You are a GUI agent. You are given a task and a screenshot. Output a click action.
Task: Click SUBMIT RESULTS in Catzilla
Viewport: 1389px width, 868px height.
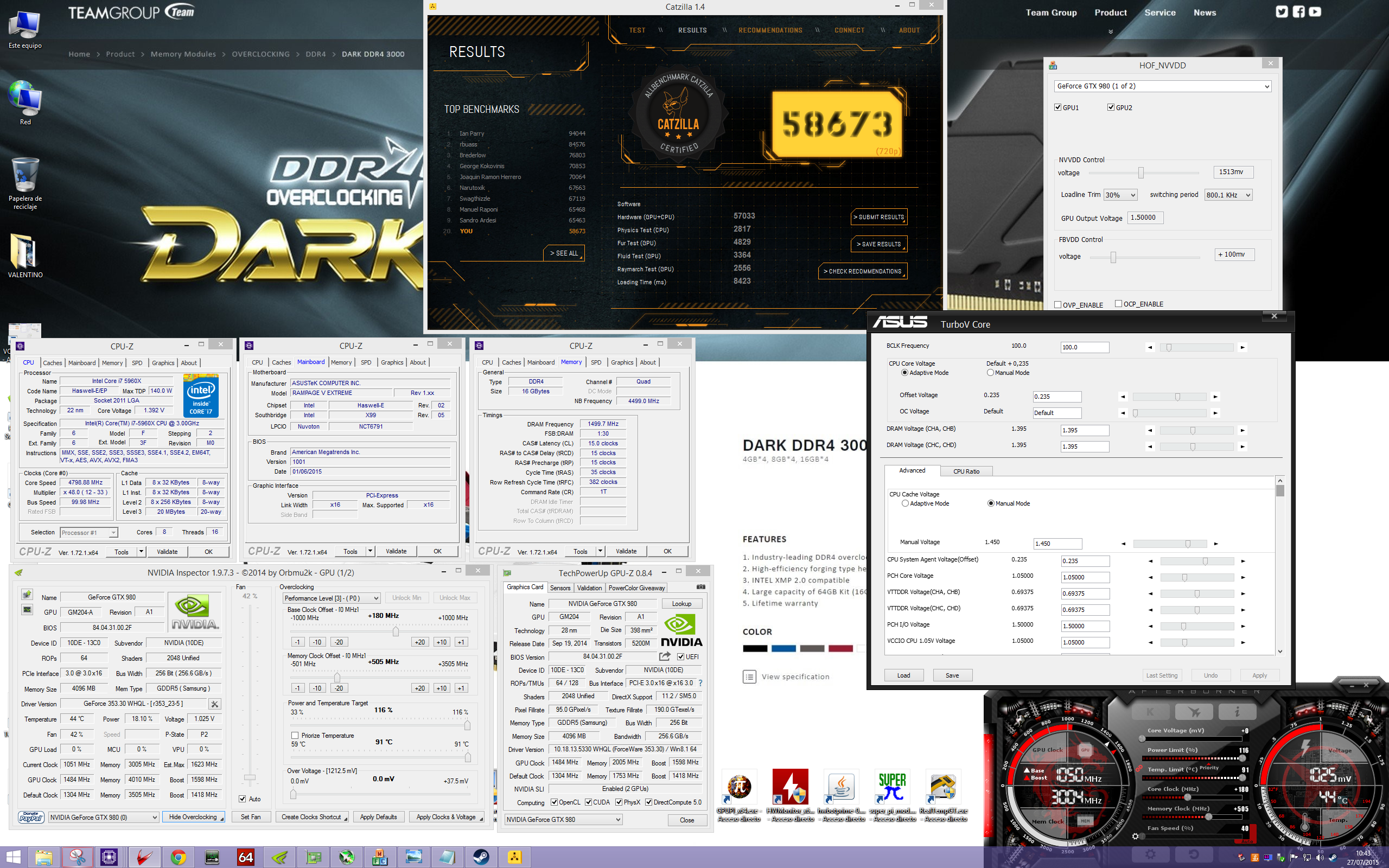879,217
